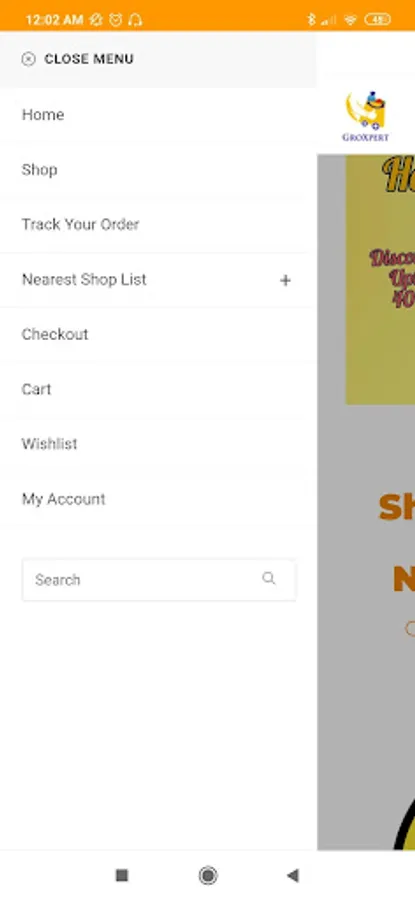
Task: Tap Android home circle button
Action: 208,875
